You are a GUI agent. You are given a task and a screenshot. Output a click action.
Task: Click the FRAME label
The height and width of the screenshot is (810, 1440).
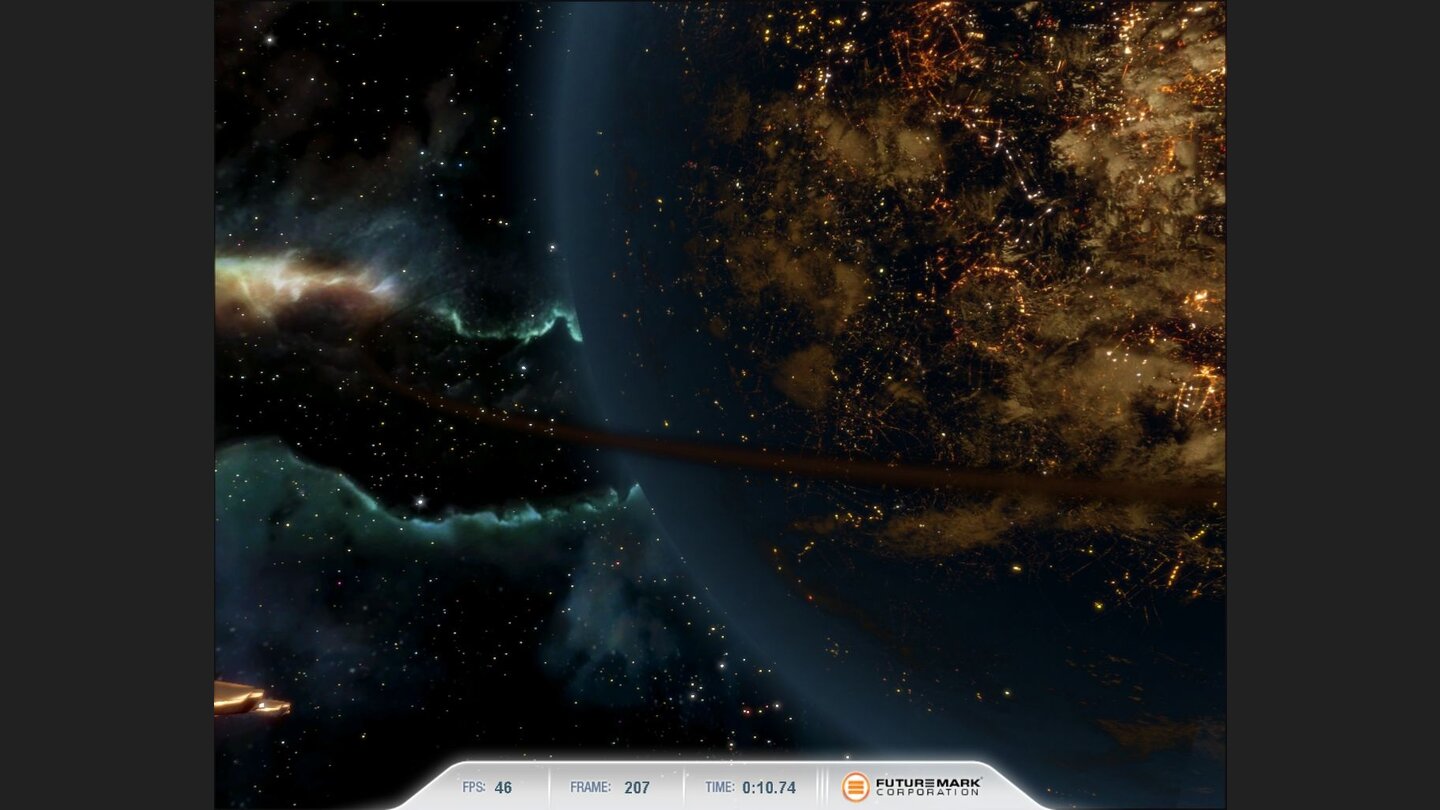click(590, 788)
